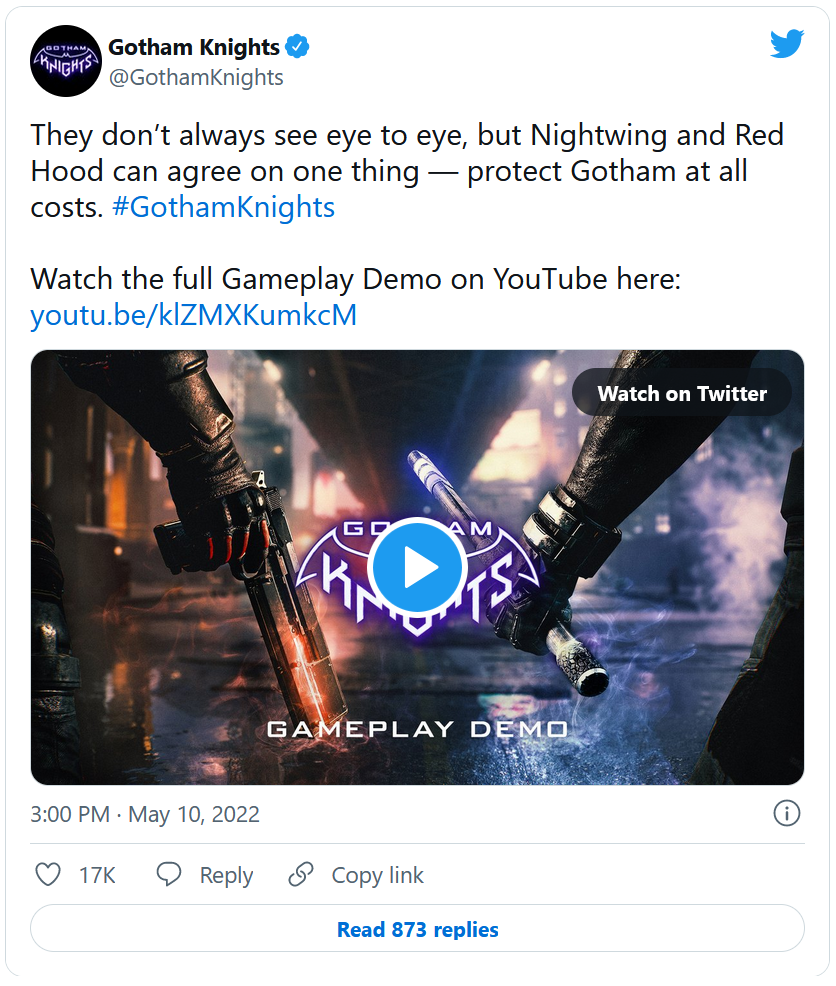
Task: Click the Gotham Knights profile avatar
Action: click(x=66, y=61)
